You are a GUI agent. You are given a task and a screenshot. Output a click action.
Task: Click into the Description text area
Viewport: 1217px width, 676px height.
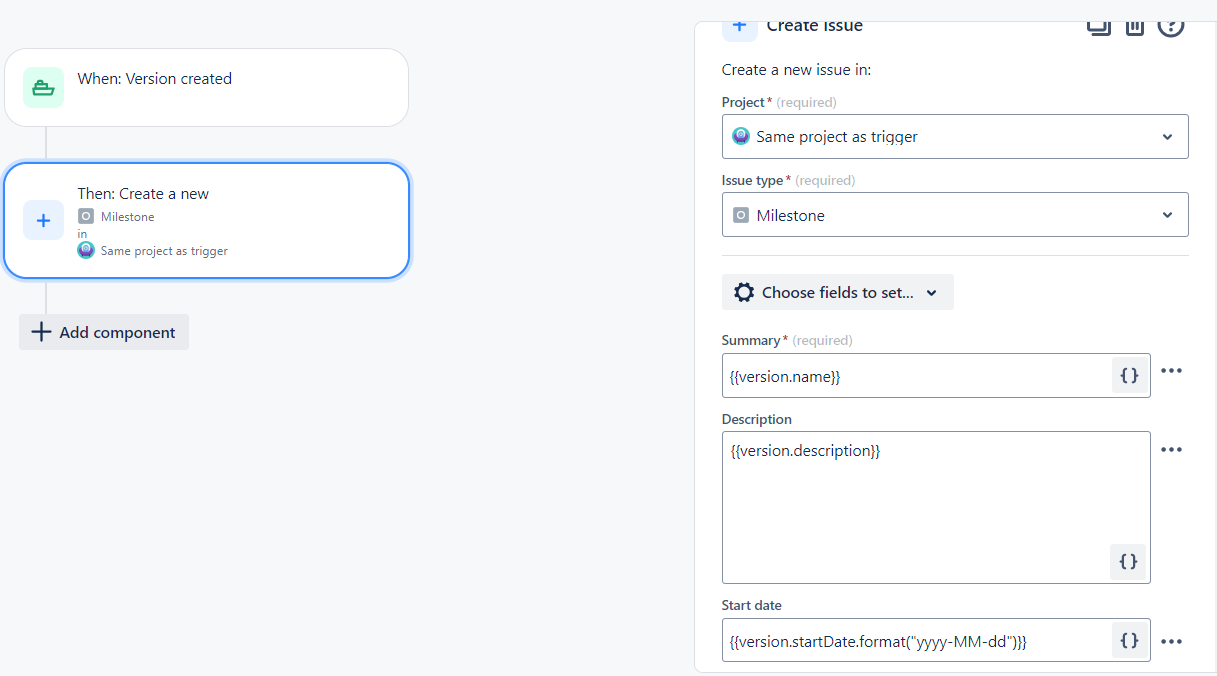(936, 507)
